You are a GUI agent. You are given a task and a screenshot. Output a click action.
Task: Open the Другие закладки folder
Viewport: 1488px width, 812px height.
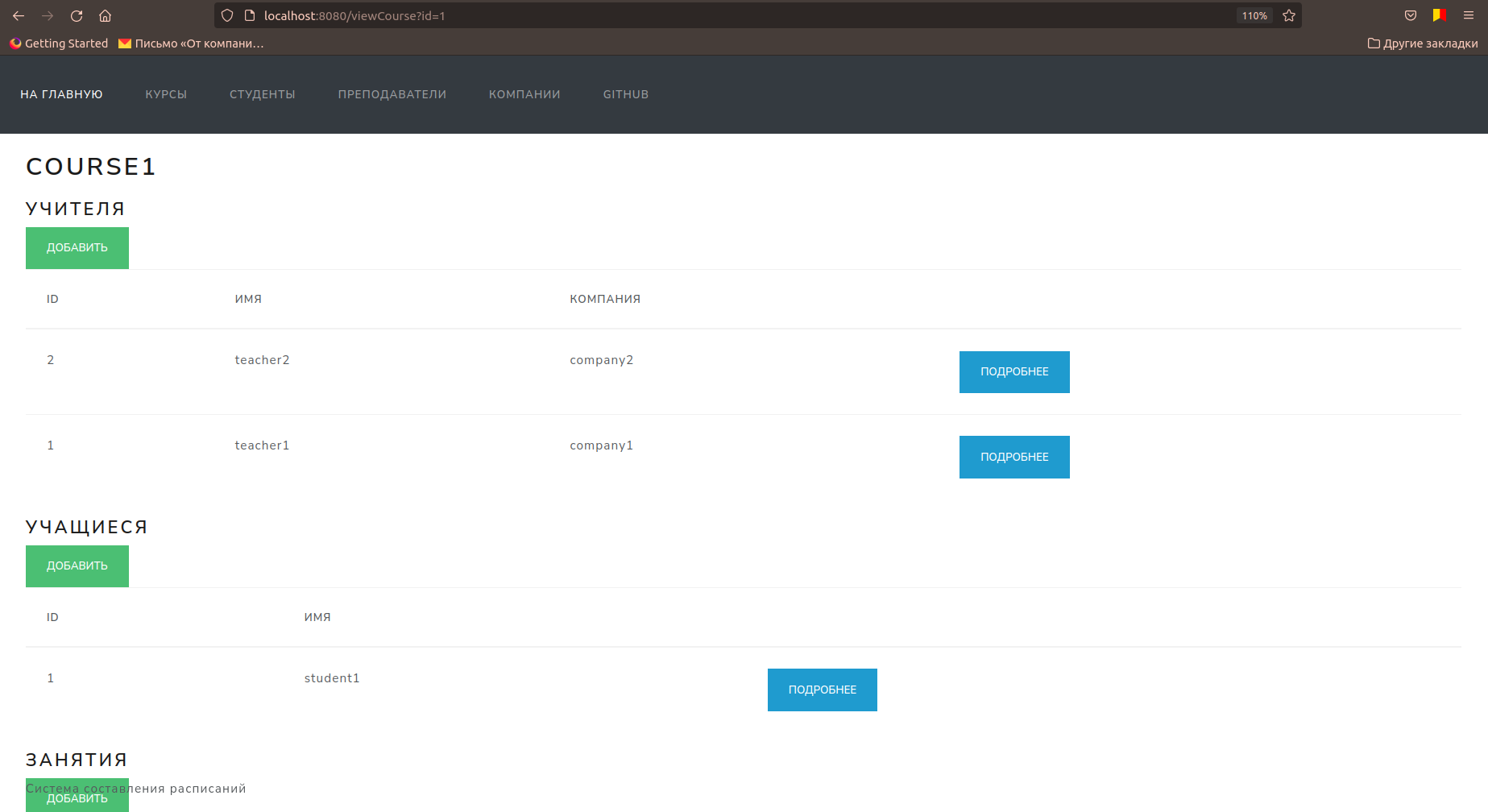point(1422,43)
